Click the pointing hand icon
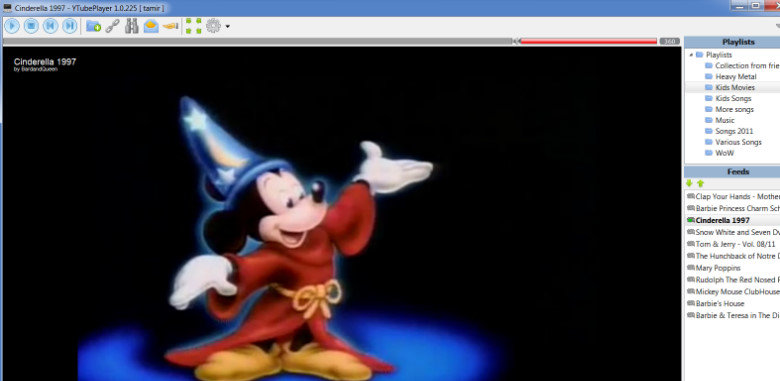This screenshot has height=381, width=780. (171, 26)
